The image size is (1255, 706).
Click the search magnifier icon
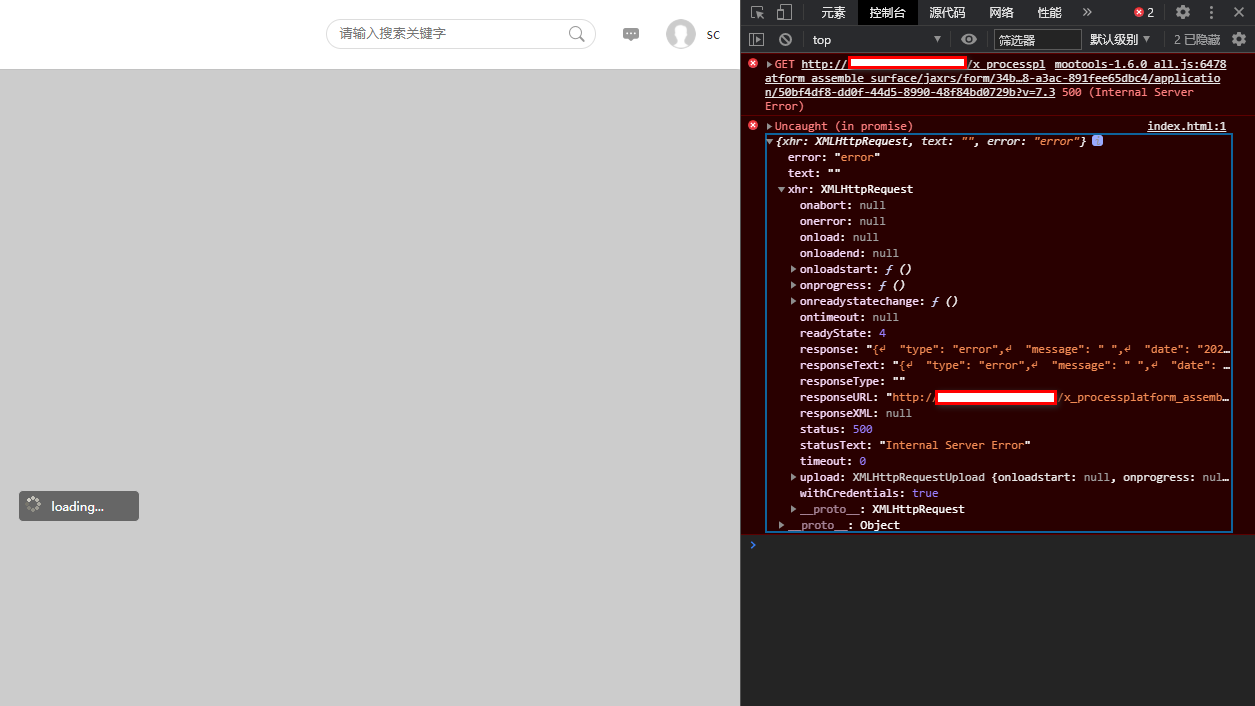pos(577,34)
